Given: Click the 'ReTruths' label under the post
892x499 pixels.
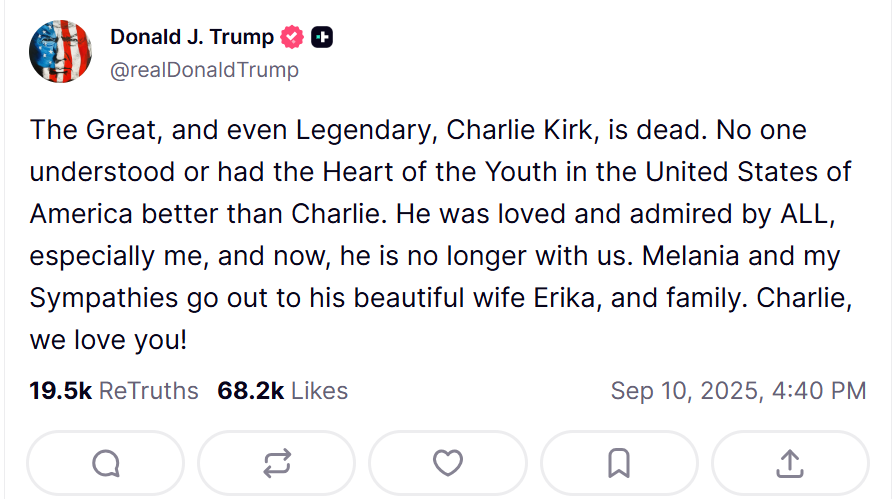Looking at the screenshot, I should [148, 391].
